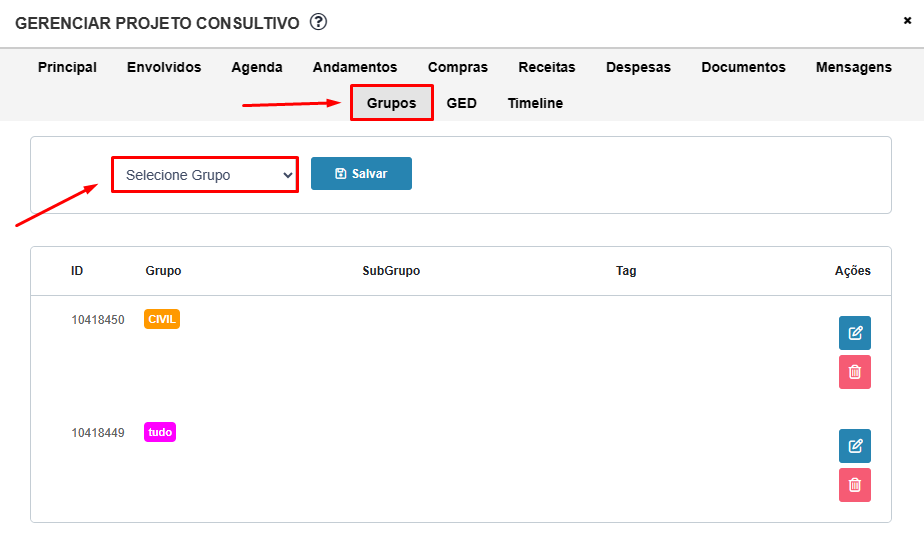Close the Gerenciar Projeto Consultivo dialog
Screen dimensions: 924x536
point(908,21)
